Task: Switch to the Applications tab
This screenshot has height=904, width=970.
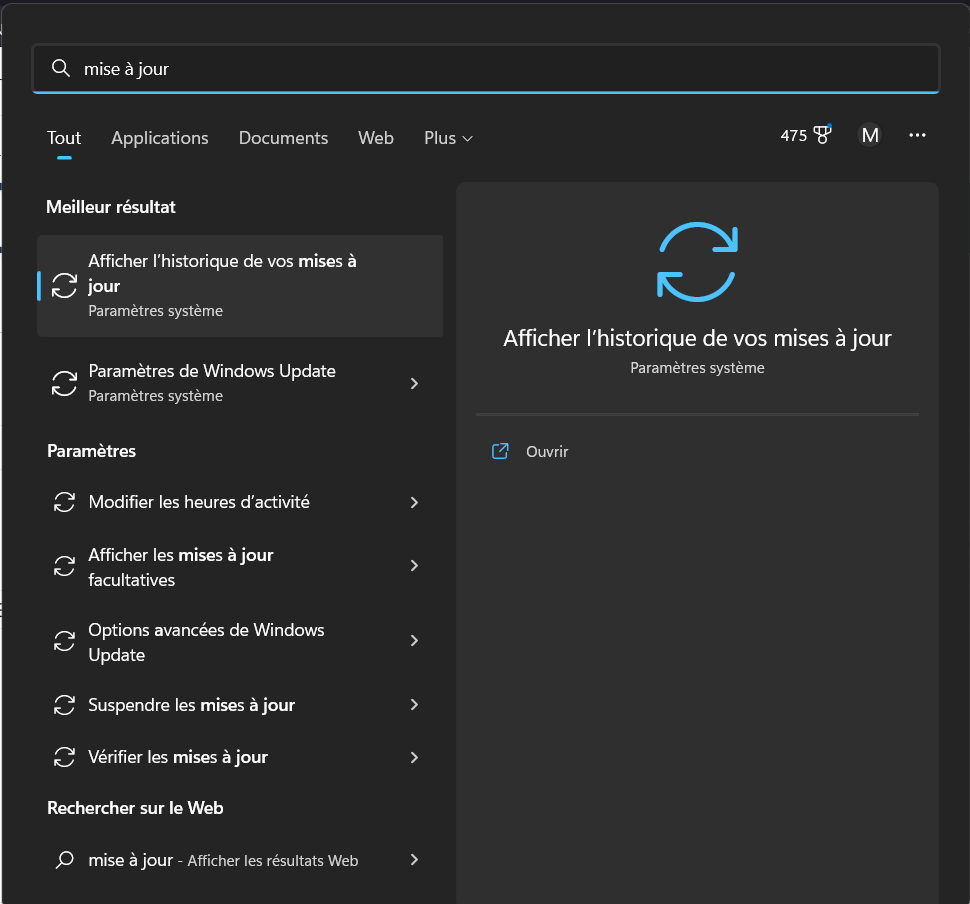Action: click(159, 138)
